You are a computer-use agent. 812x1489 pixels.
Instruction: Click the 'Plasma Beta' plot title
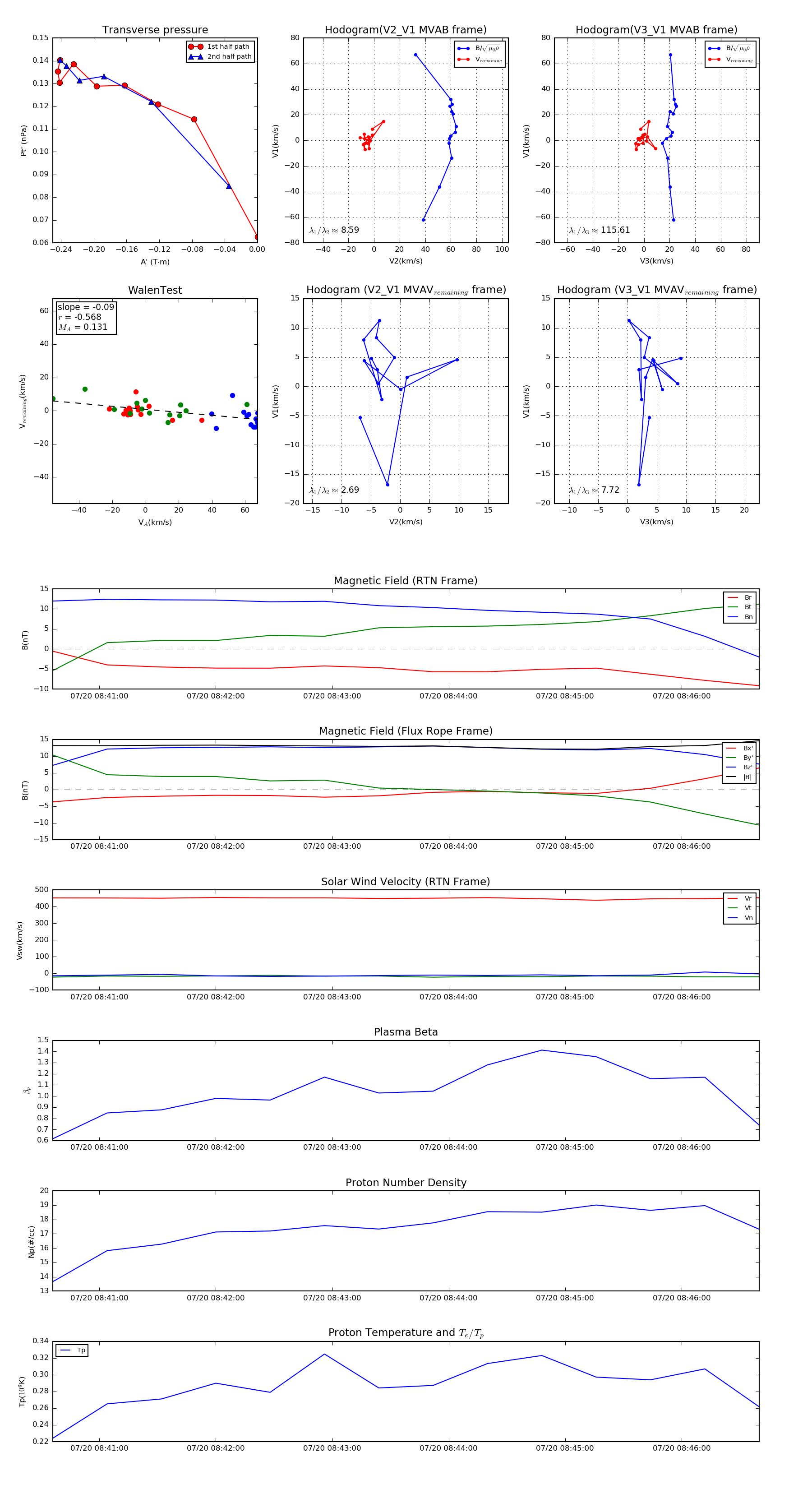(406, 1032)
